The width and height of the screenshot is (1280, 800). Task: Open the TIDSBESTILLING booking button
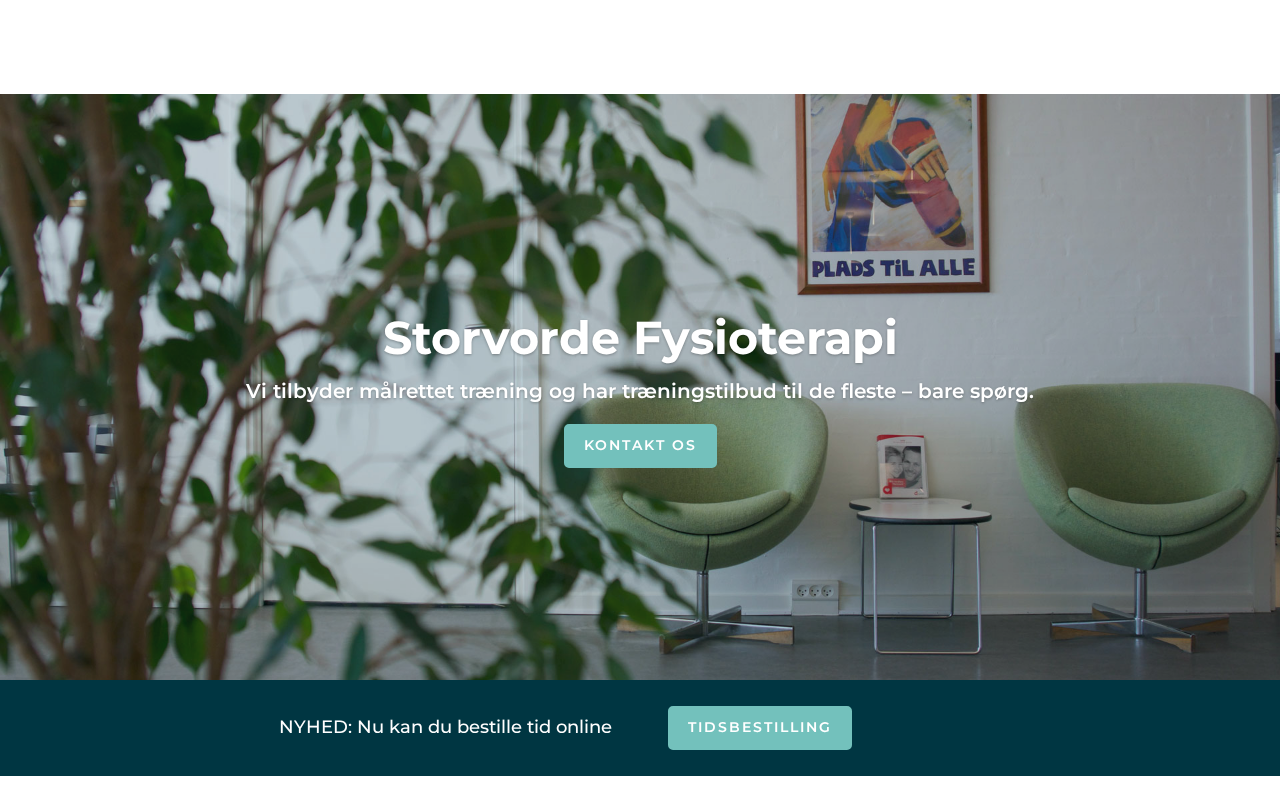pyautogui.click(x=760, y=728)
